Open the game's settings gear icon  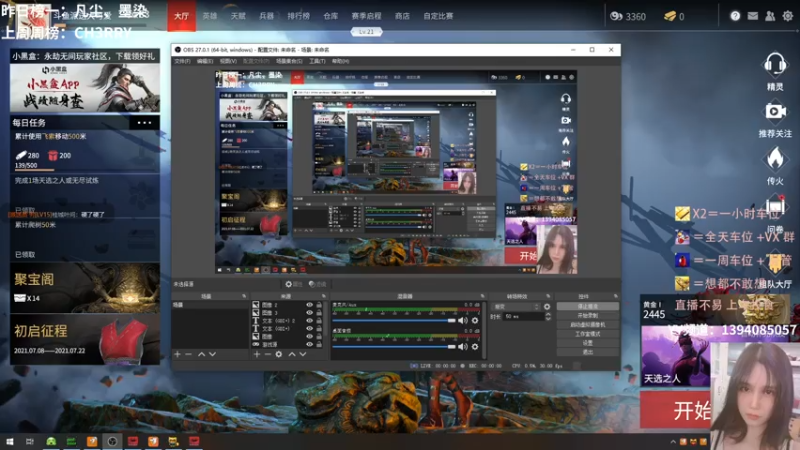[788, 16]
